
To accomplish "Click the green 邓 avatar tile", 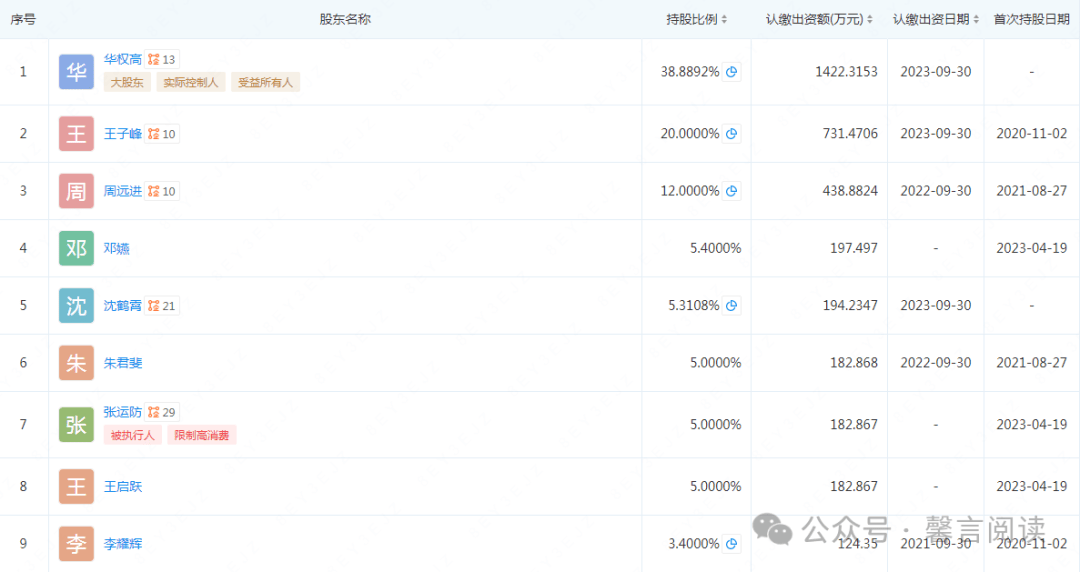I will [x=76, y=249].
